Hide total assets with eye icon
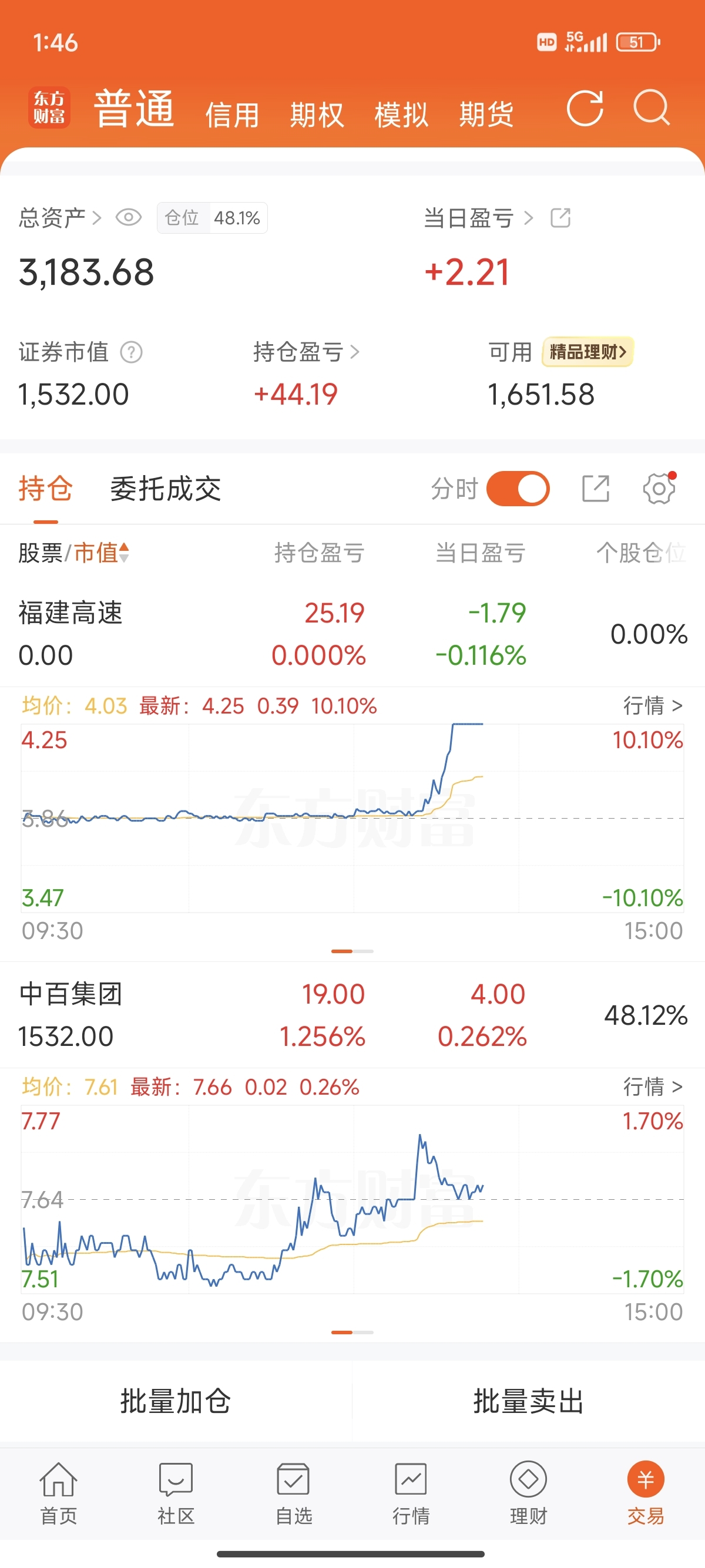Screen dimensions: 705x1568 click(x=129, y=217)
